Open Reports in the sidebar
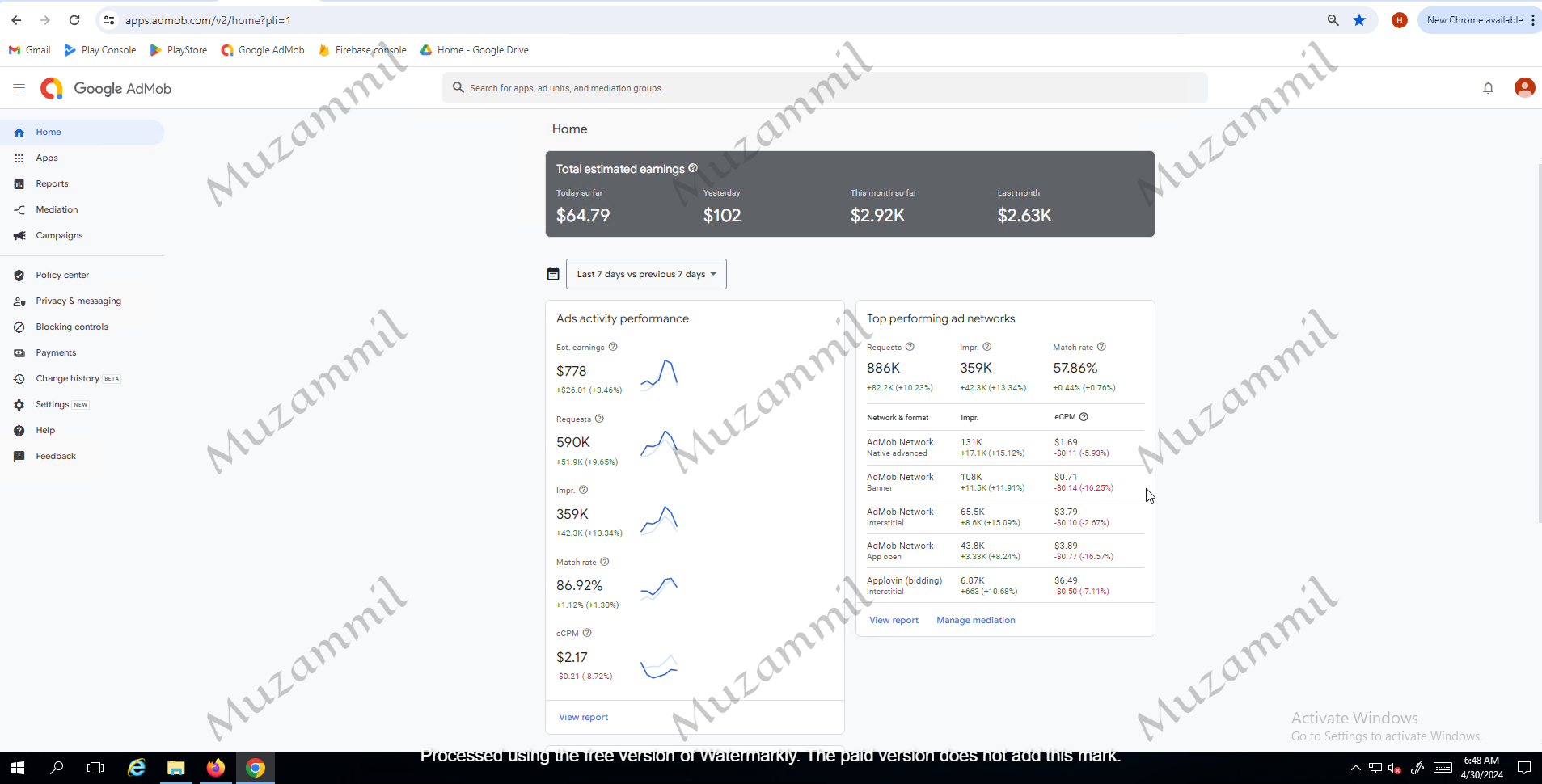The image size is (1542, 784). tap(82, 183)
